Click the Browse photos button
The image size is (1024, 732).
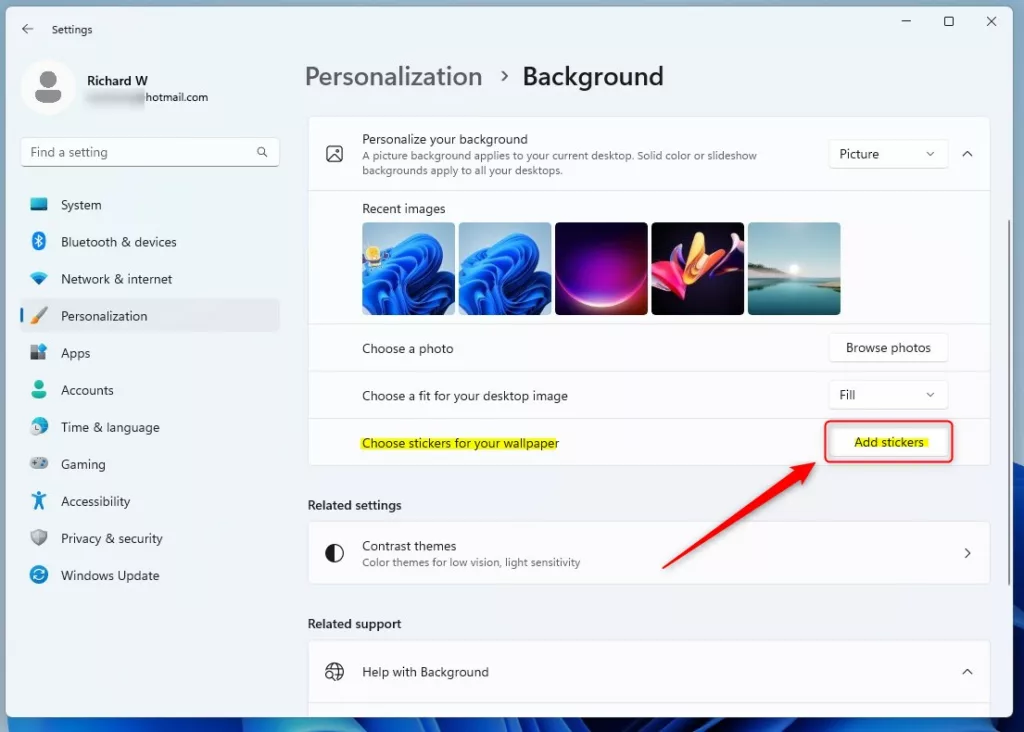coord(888,347)
